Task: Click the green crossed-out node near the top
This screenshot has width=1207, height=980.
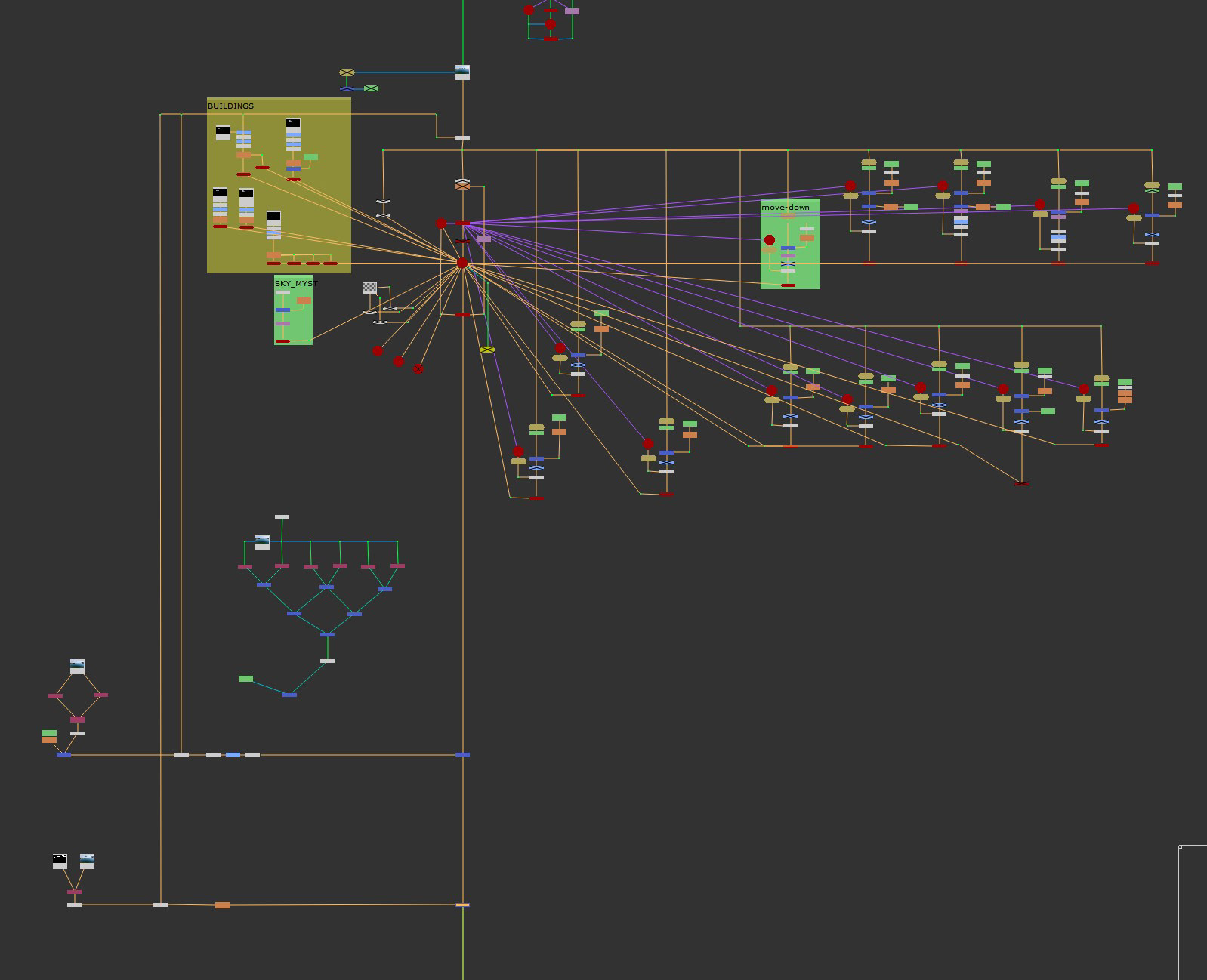Action: tap(371, 88)
